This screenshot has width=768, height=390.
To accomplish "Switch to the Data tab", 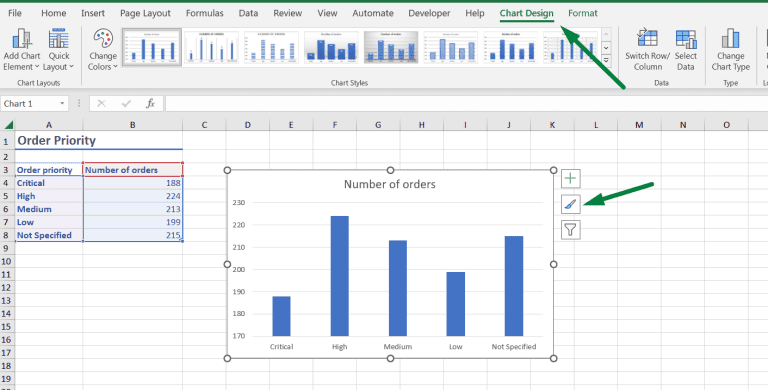I will pos(248,13).
